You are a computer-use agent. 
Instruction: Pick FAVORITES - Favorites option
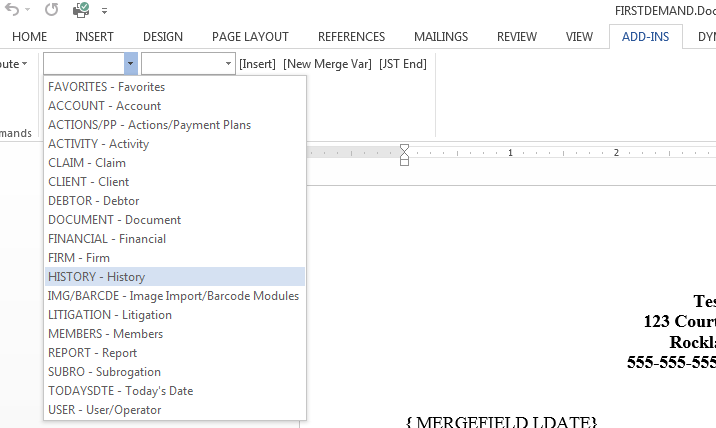(106, 87)
